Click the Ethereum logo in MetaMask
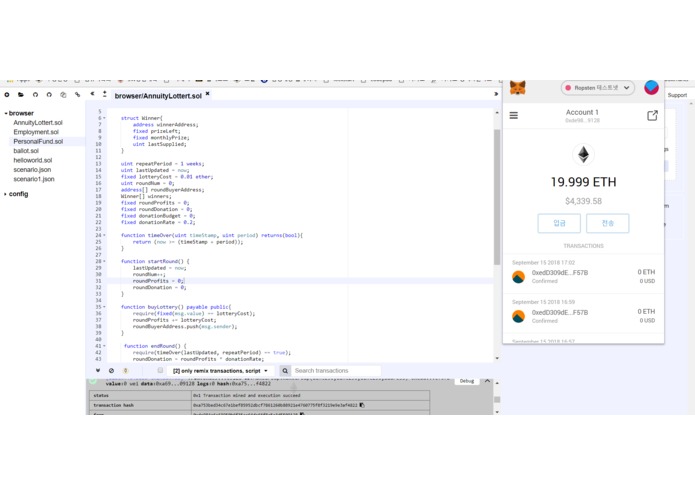Viewport: 695px width, 494px height. [583, 155]
